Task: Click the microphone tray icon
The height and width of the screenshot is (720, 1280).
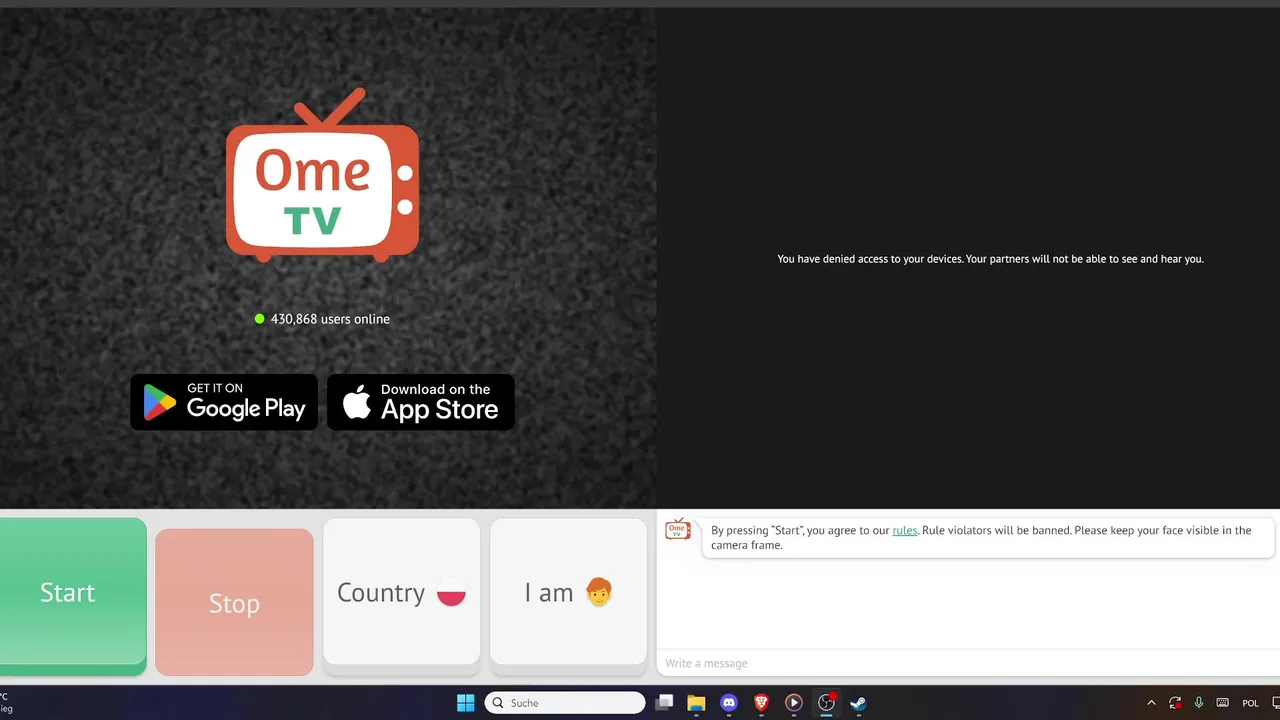Action: tap(1199, 703)
